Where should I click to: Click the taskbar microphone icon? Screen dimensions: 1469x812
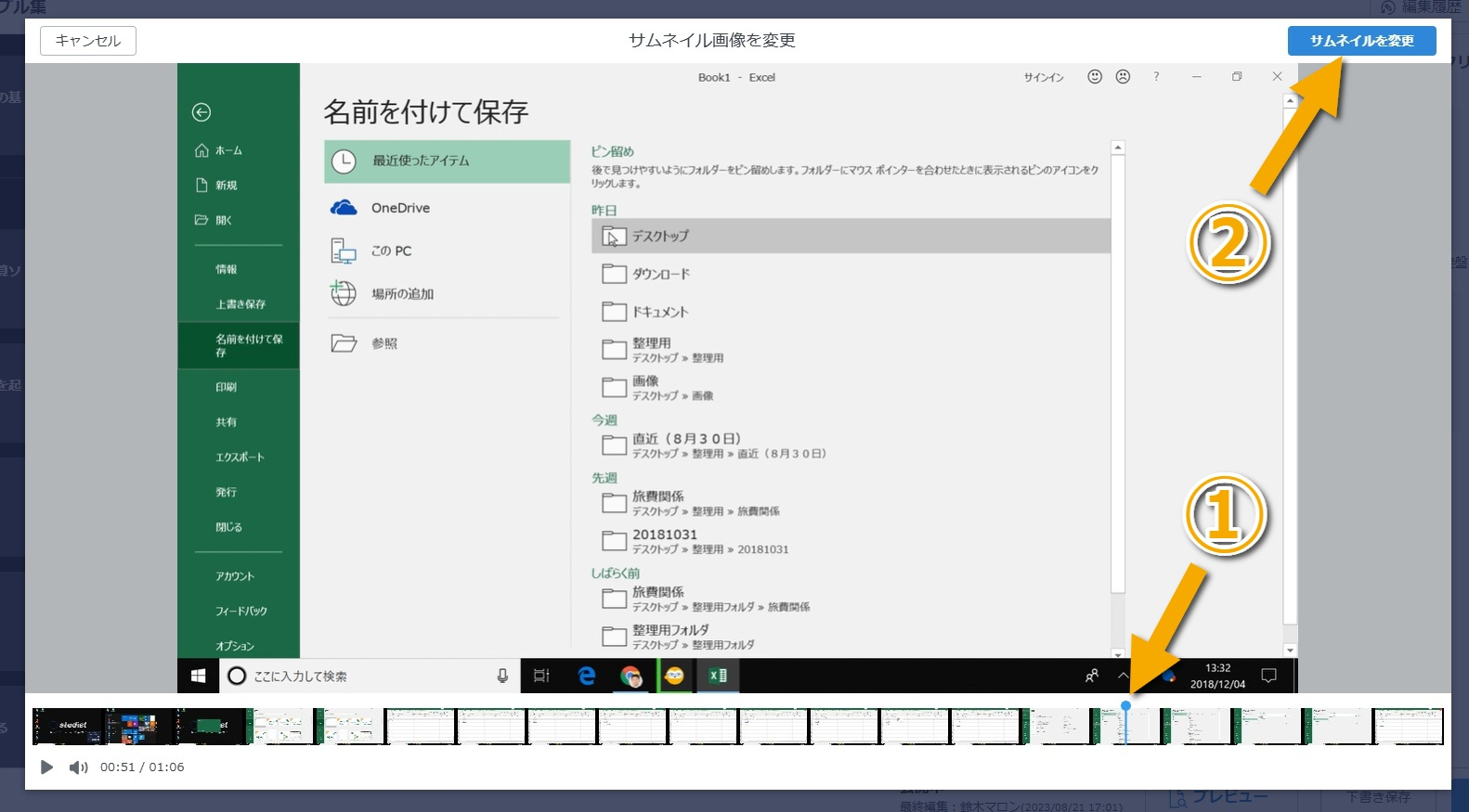pos(502,677)
